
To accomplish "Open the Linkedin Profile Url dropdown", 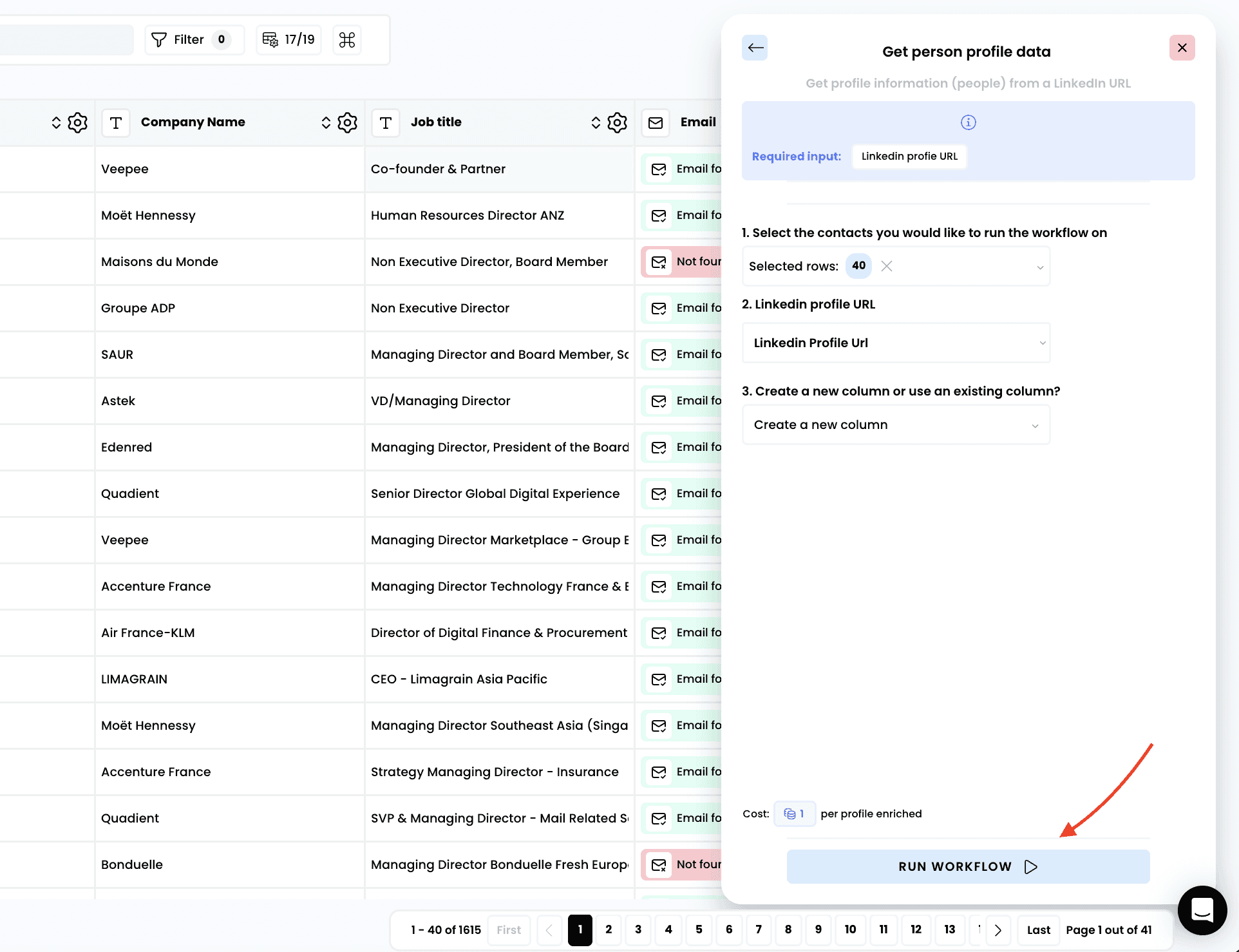I will (896, 343).
